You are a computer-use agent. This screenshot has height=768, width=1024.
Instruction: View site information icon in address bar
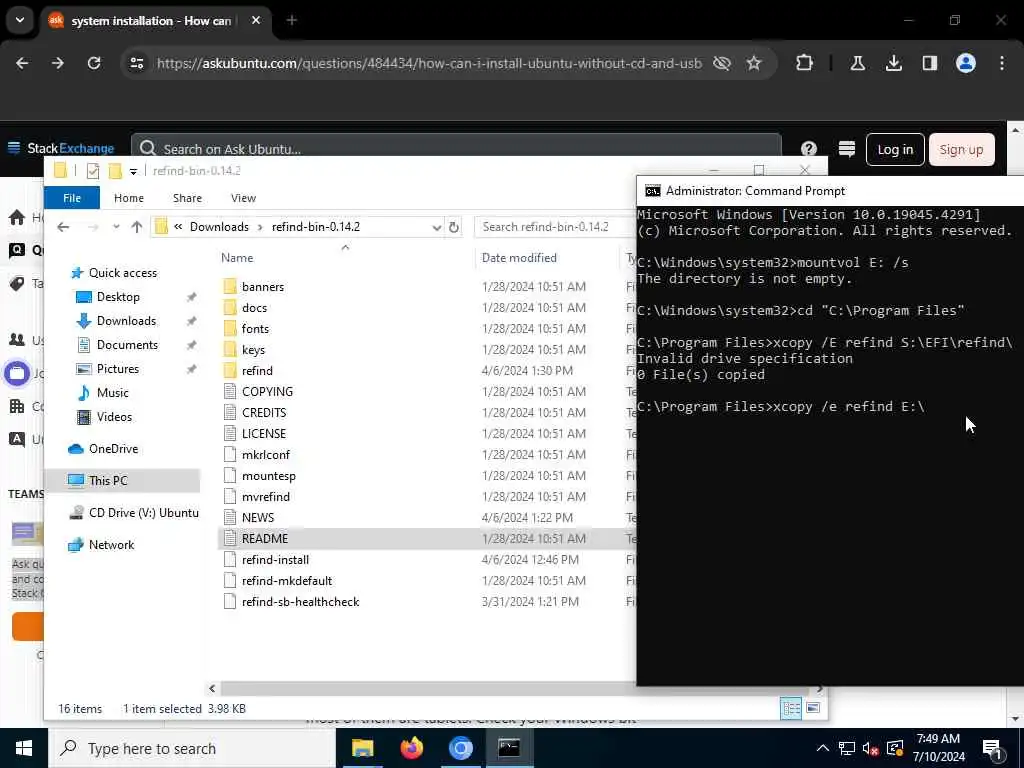tap(136, 63)
